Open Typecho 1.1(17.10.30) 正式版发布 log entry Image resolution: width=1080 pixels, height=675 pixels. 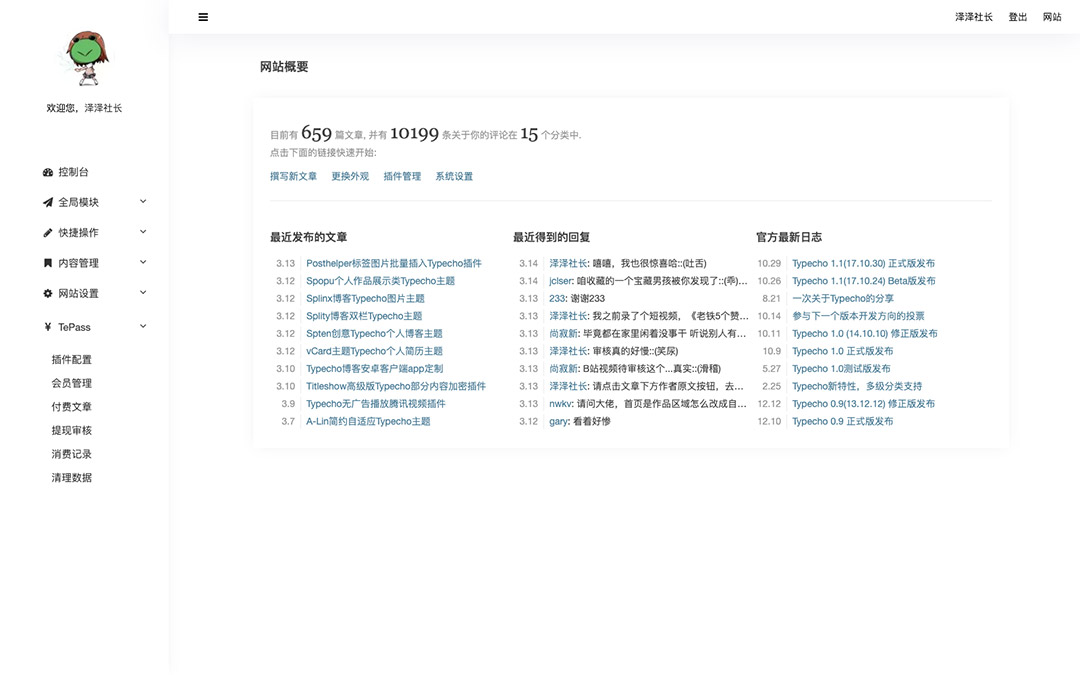[x=863, y=264]
